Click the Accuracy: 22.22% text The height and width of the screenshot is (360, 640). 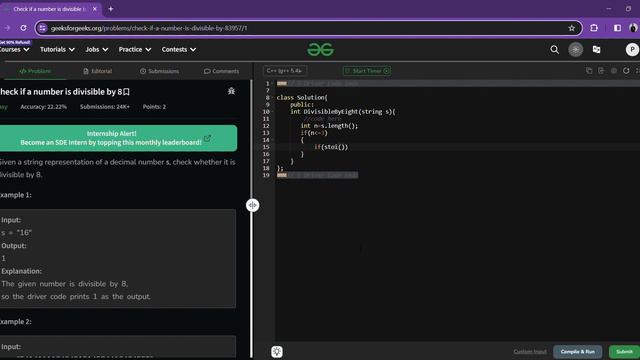click(x=43, y=107)
